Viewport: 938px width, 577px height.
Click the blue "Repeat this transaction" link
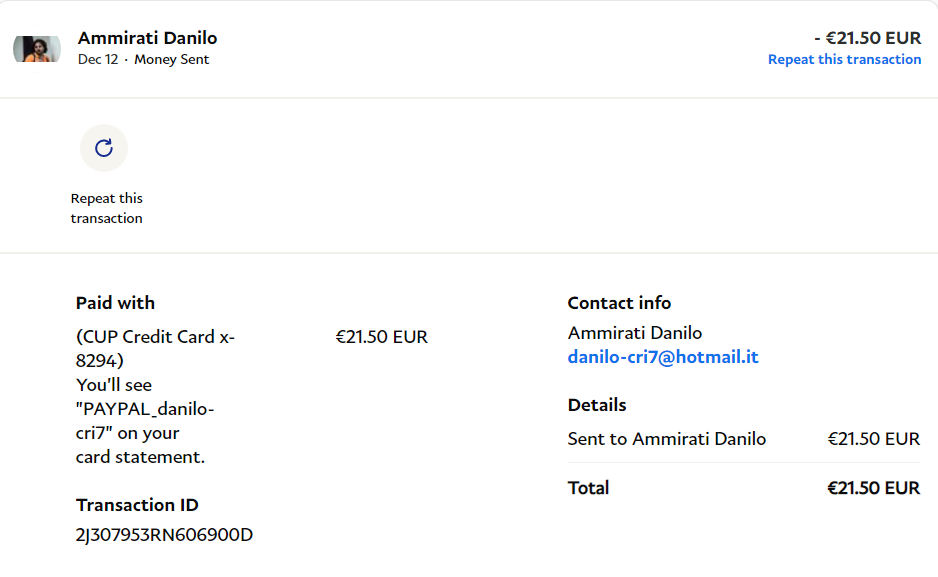[844, 59]
